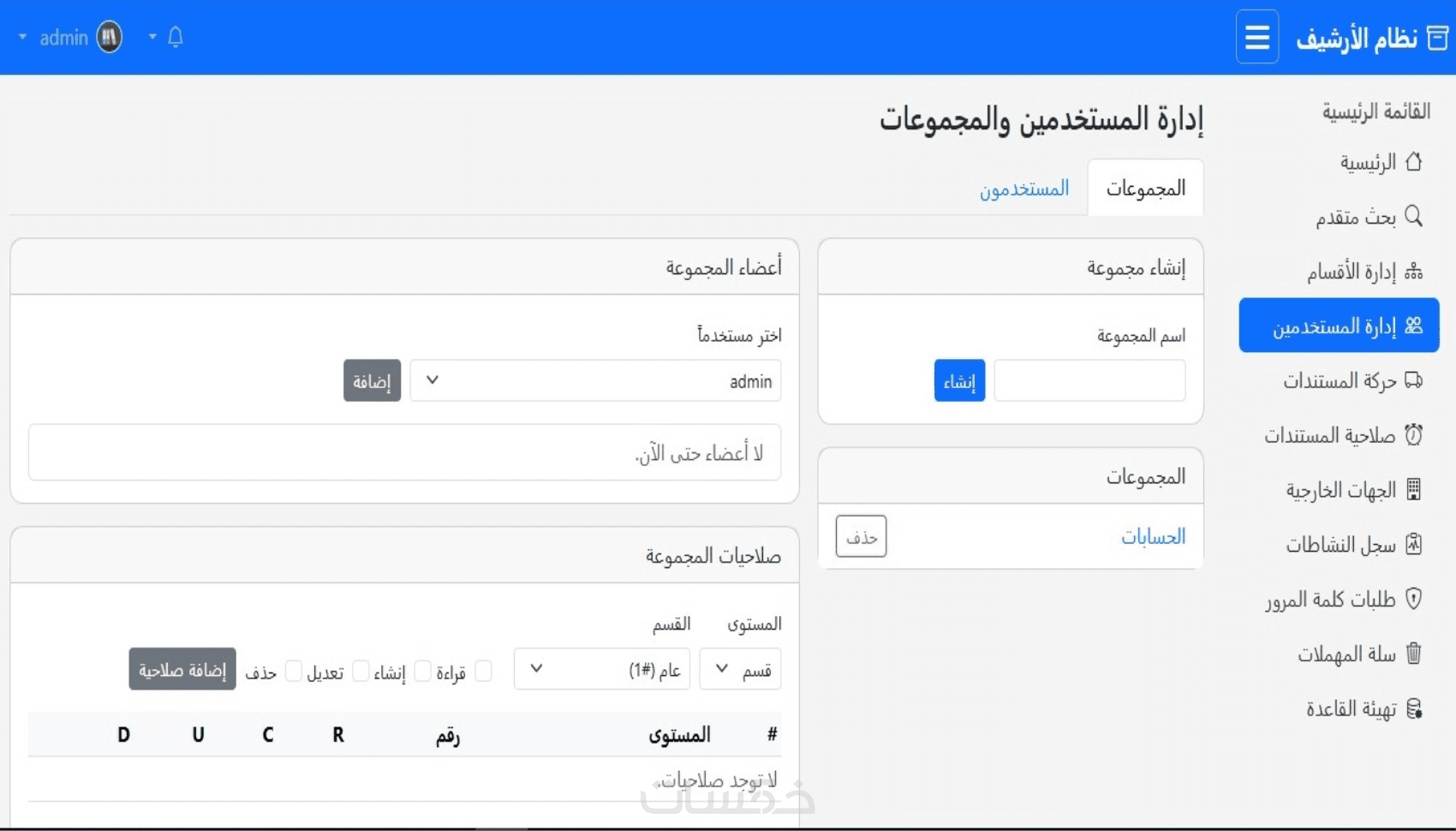
Task: Click the admin username in the top bar
Action: [64, 37]
